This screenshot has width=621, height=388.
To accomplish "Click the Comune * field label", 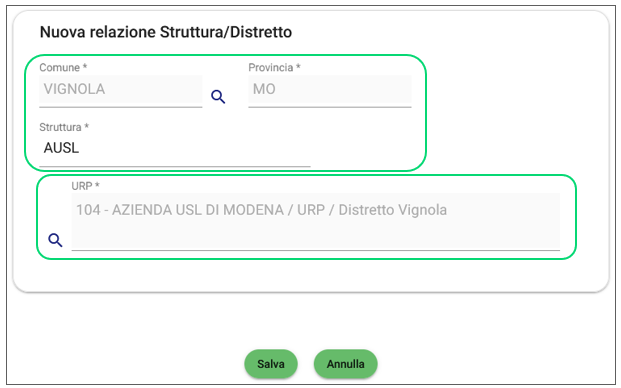I will click(63, 68).
